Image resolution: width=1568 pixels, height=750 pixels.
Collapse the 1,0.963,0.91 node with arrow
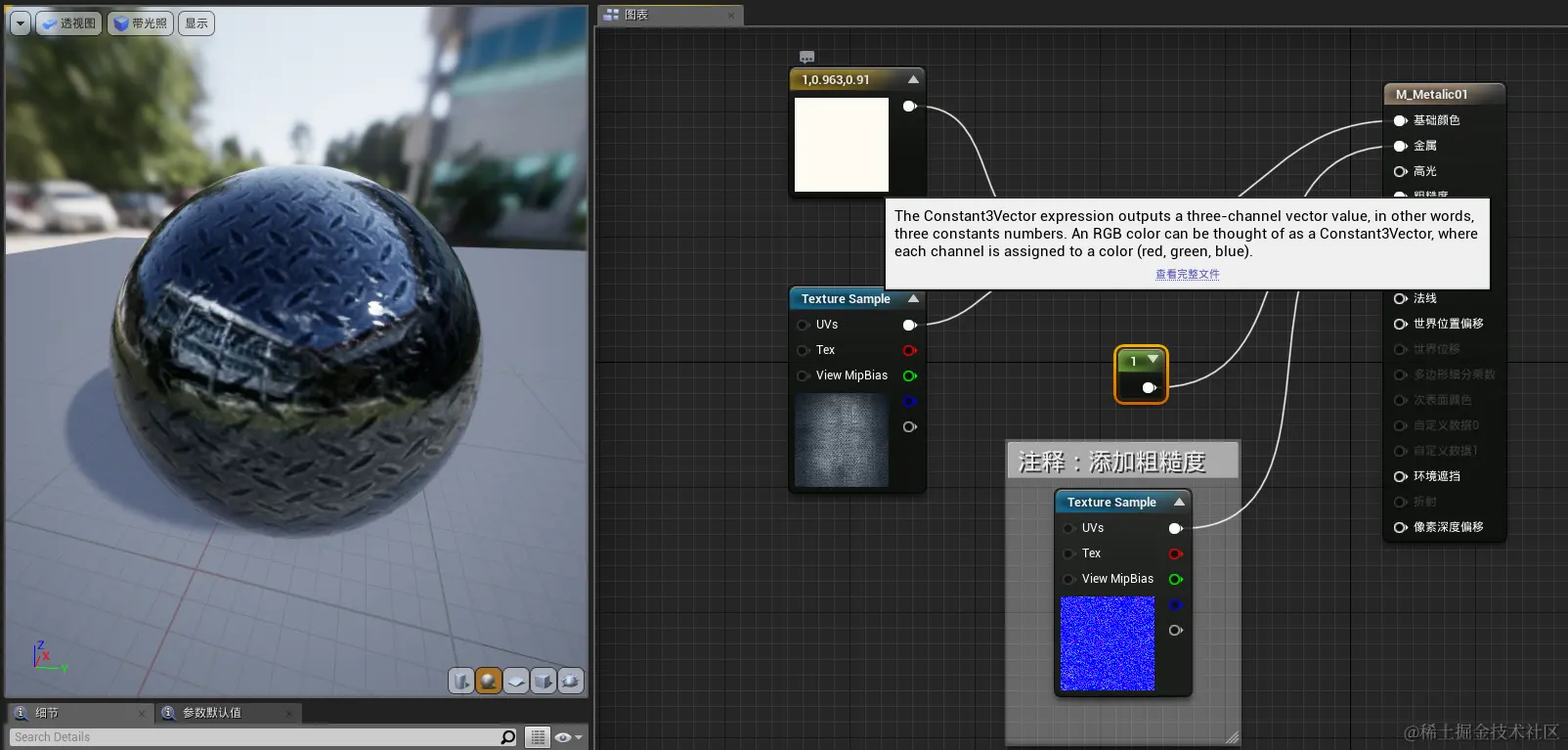[x=913, y=79]
